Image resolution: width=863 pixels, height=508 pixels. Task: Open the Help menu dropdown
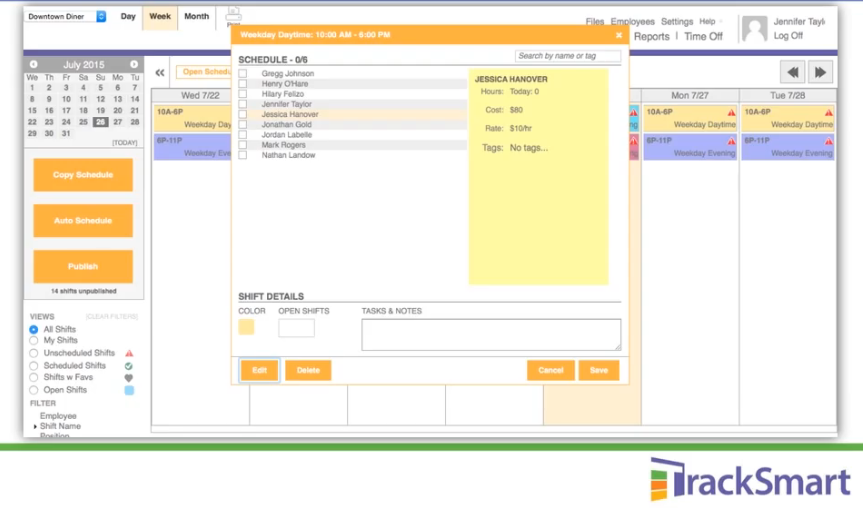[x=711, y=21]
